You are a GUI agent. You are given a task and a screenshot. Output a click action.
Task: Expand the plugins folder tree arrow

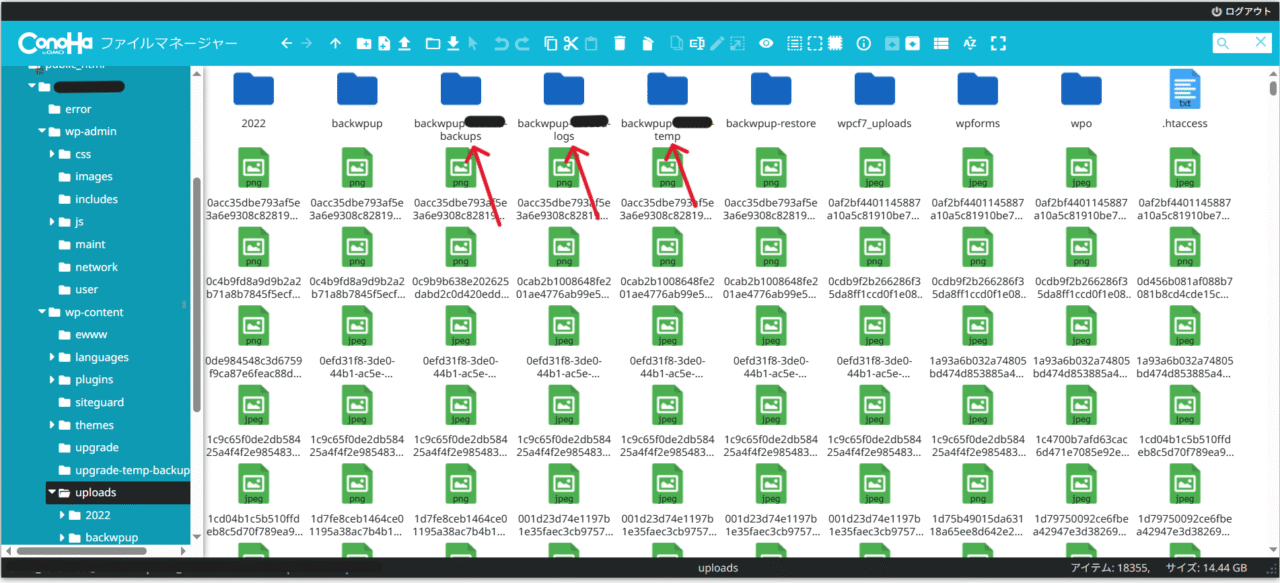53,380
